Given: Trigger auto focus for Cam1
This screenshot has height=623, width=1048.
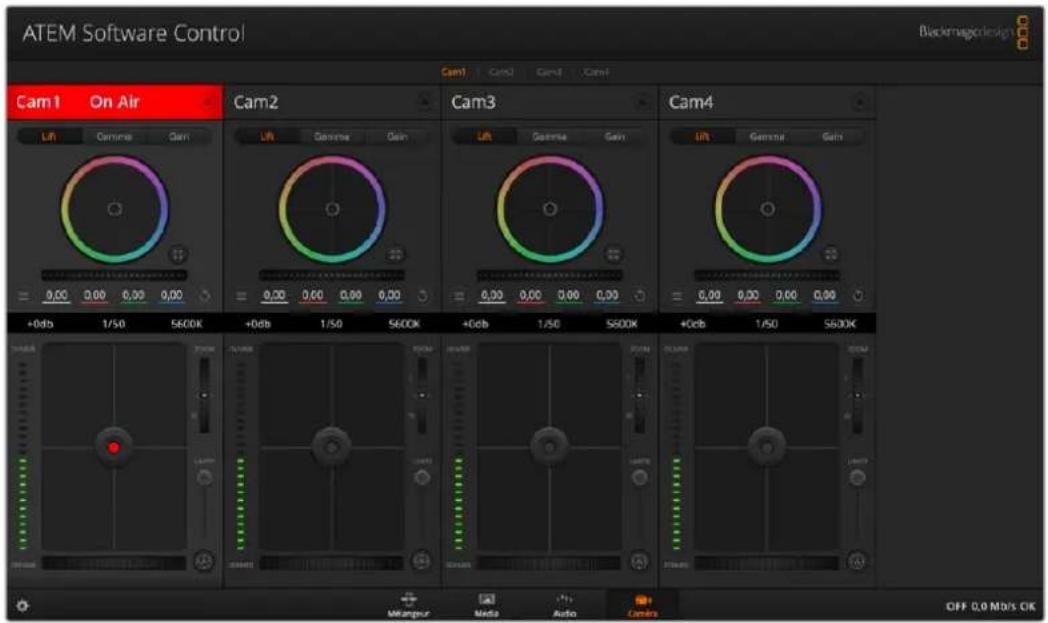Looking at the screenshot, I should 204,562.
